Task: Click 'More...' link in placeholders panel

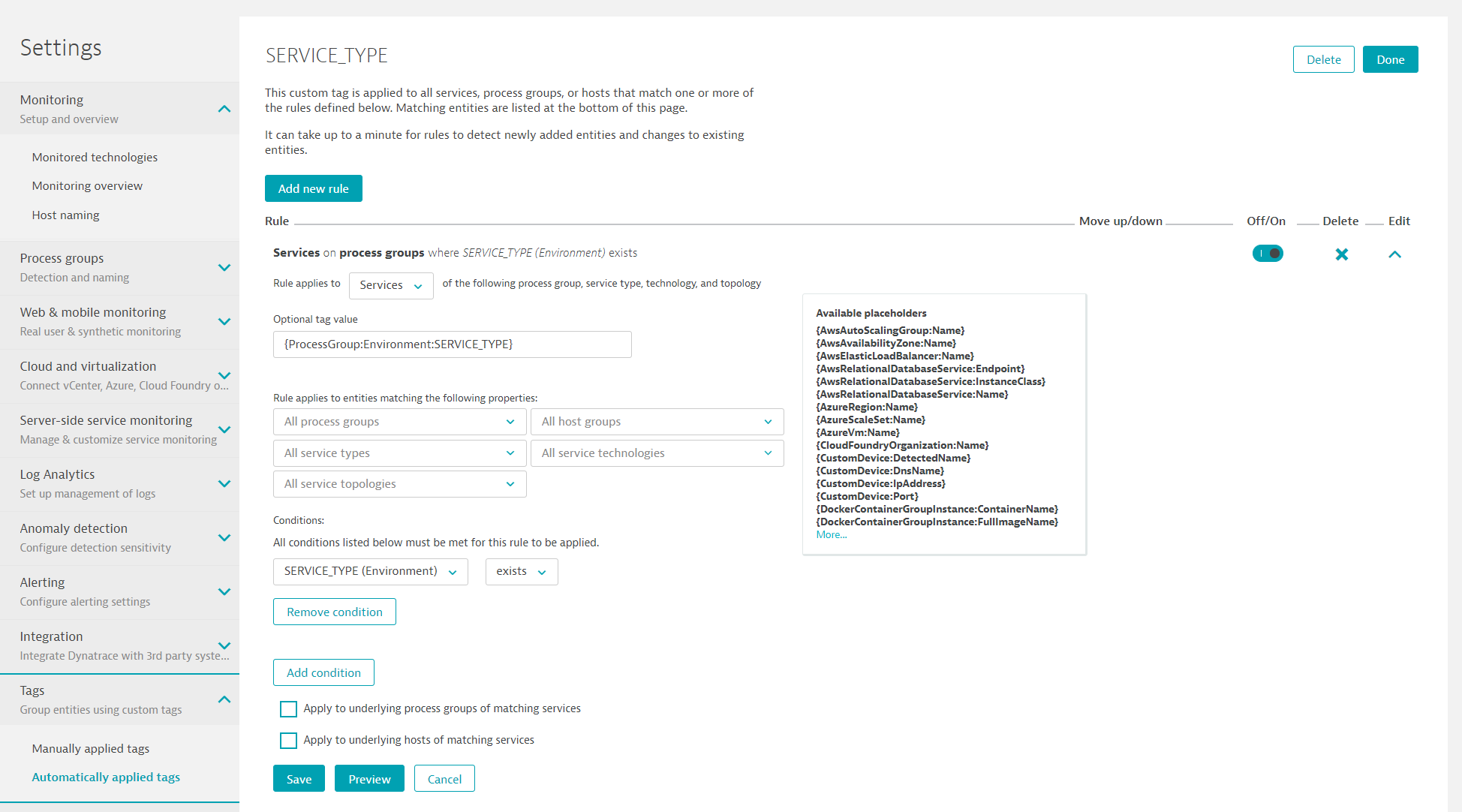Action: (x=831, y=534)
